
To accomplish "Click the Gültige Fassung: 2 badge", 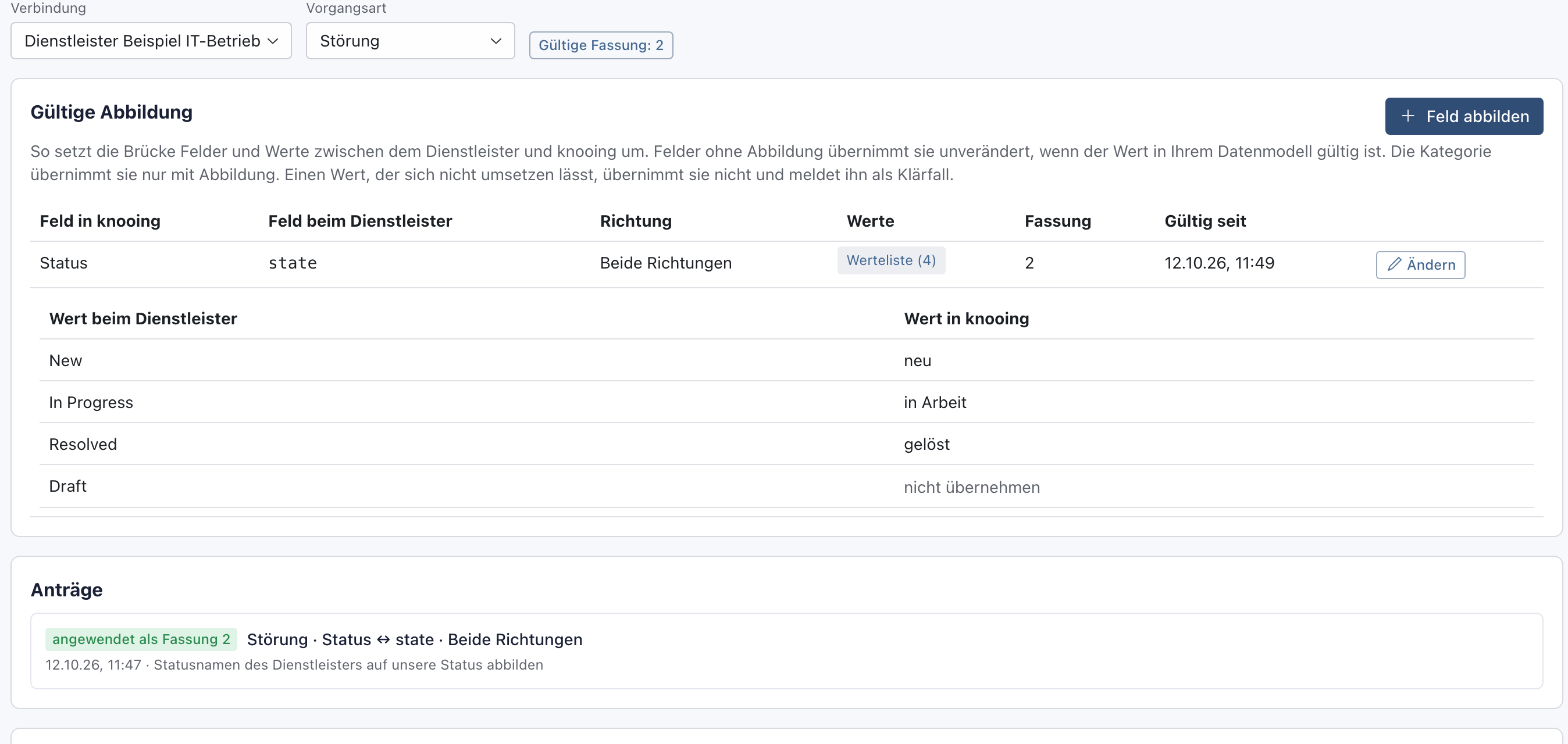I will [x=601, y=45].
